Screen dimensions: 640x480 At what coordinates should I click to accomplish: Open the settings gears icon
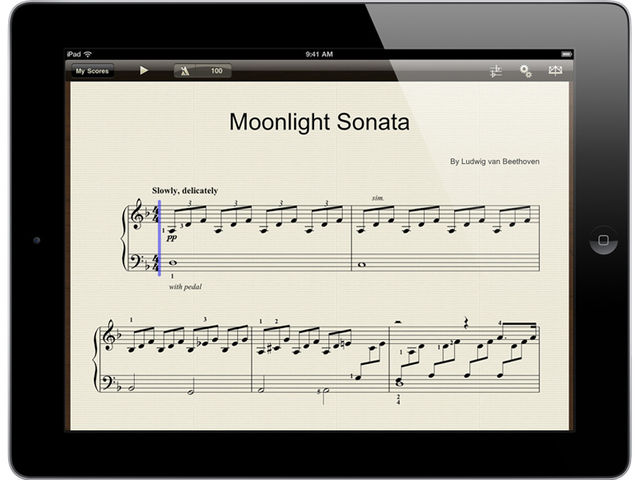[x=526, y=71]
